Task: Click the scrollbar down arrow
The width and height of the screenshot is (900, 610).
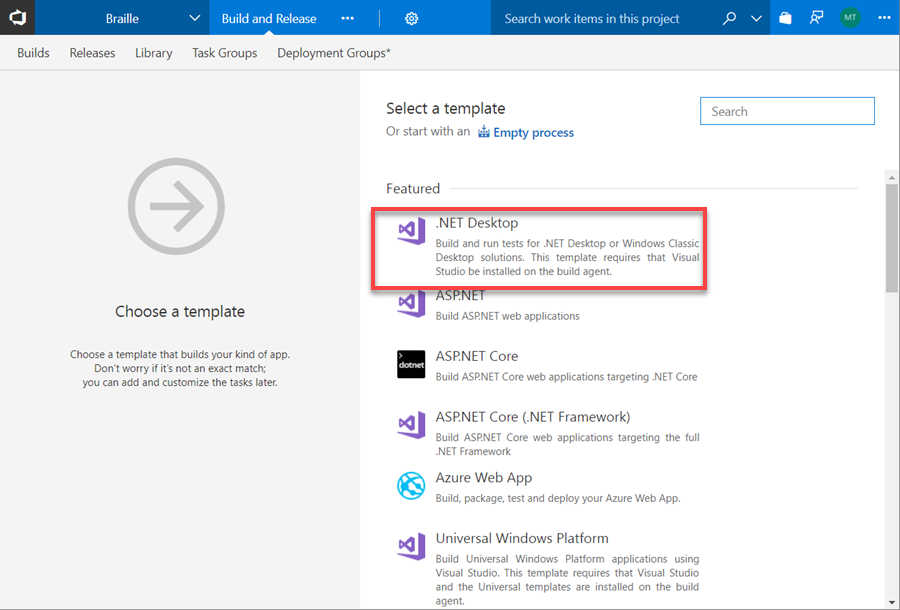Action: click(x=891, y=602)
